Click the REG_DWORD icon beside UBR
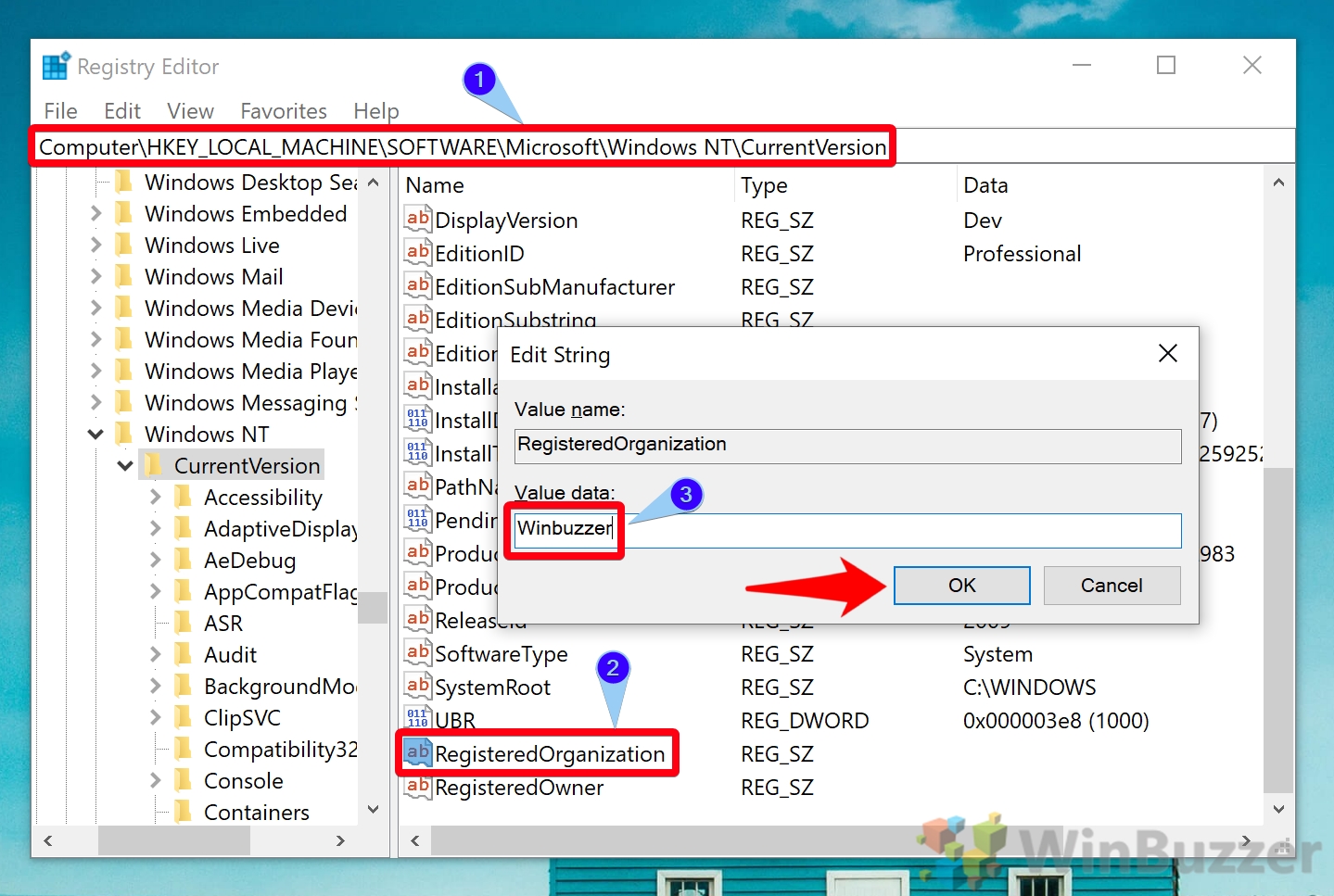This screenshot has height=896, width=1334. [417, 719]
